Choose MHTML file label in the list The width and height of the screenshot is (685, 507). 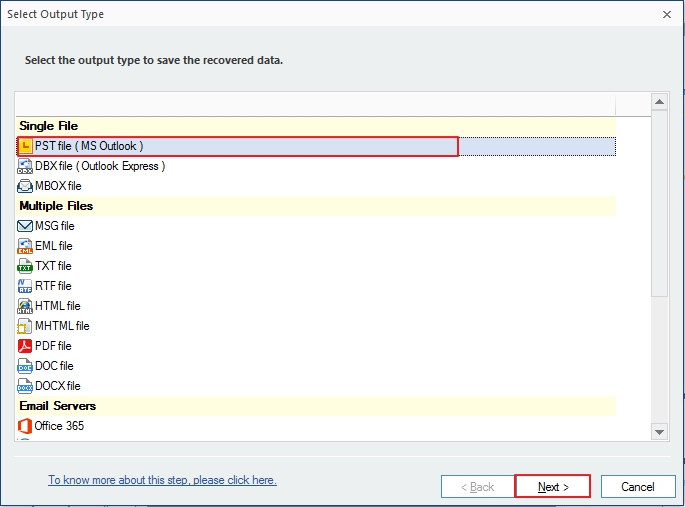62,326
